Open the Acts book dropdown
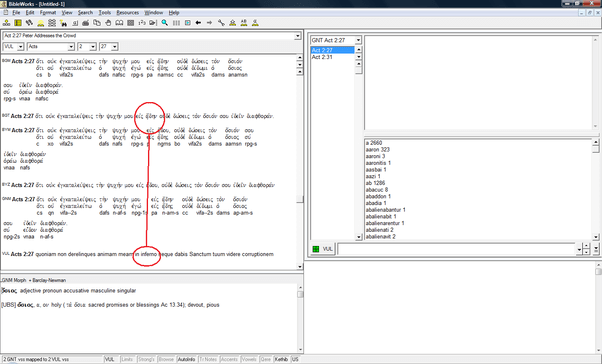 (x=71, y=47)
